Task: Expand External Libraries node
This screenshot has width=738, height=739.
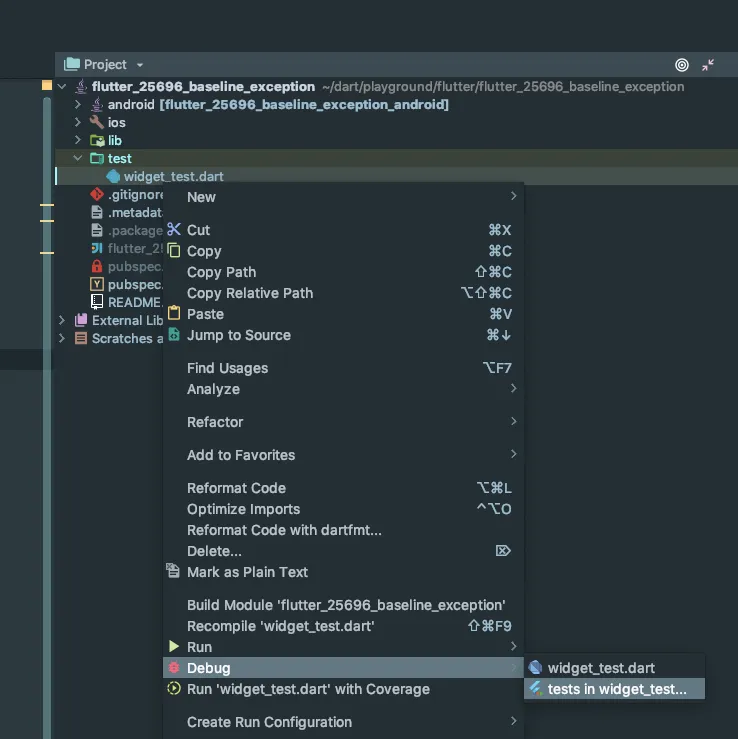Action: click(62, 320)
